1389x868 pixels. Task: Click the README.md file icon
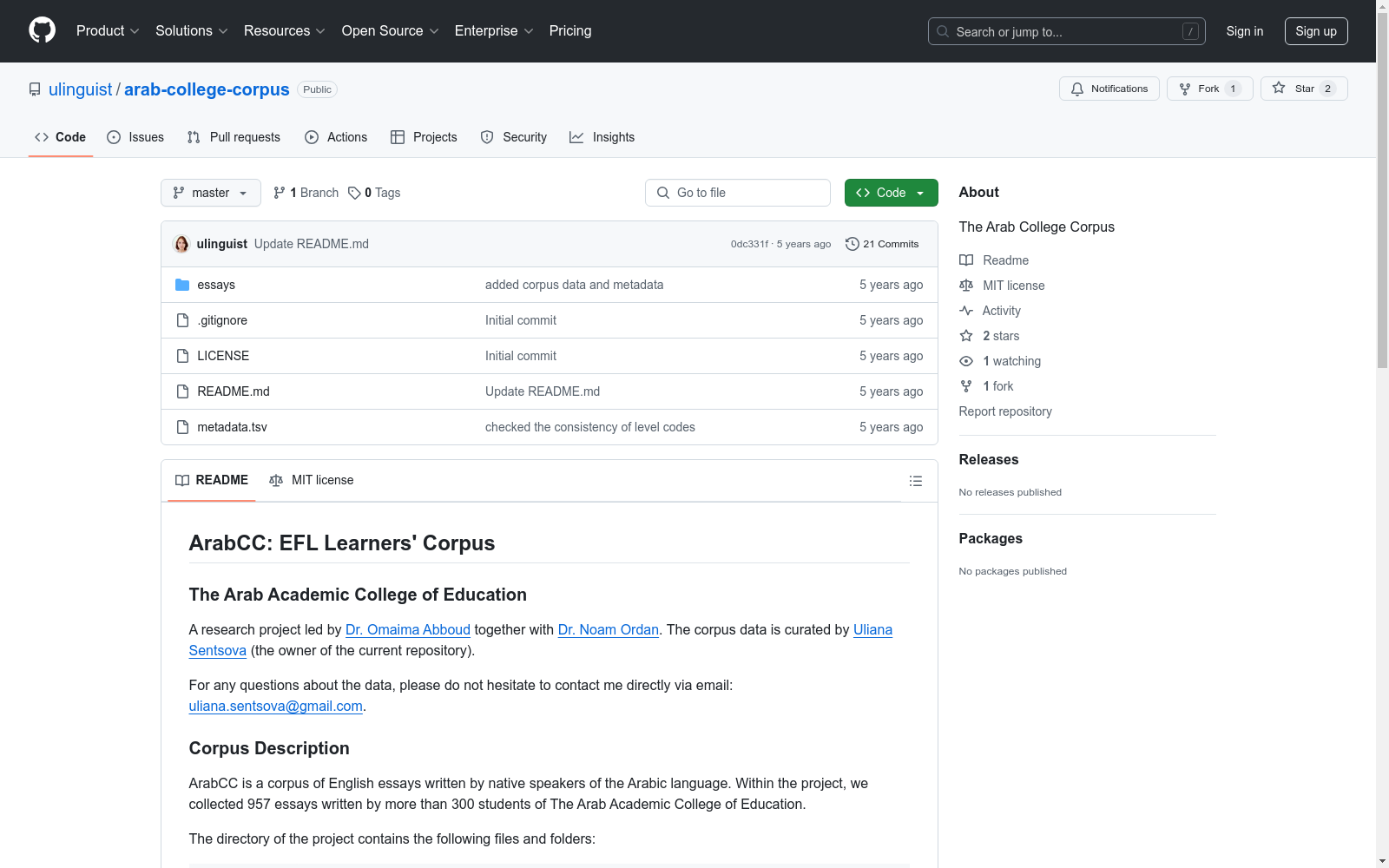[x=182, y=391]
